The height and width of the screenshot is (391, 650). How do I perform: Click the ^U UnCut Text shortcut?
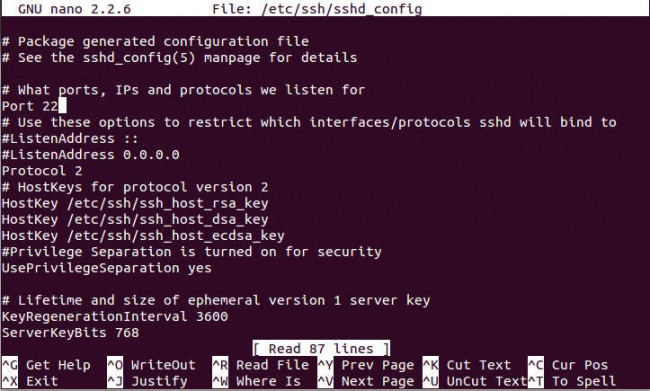coord(475,381)
